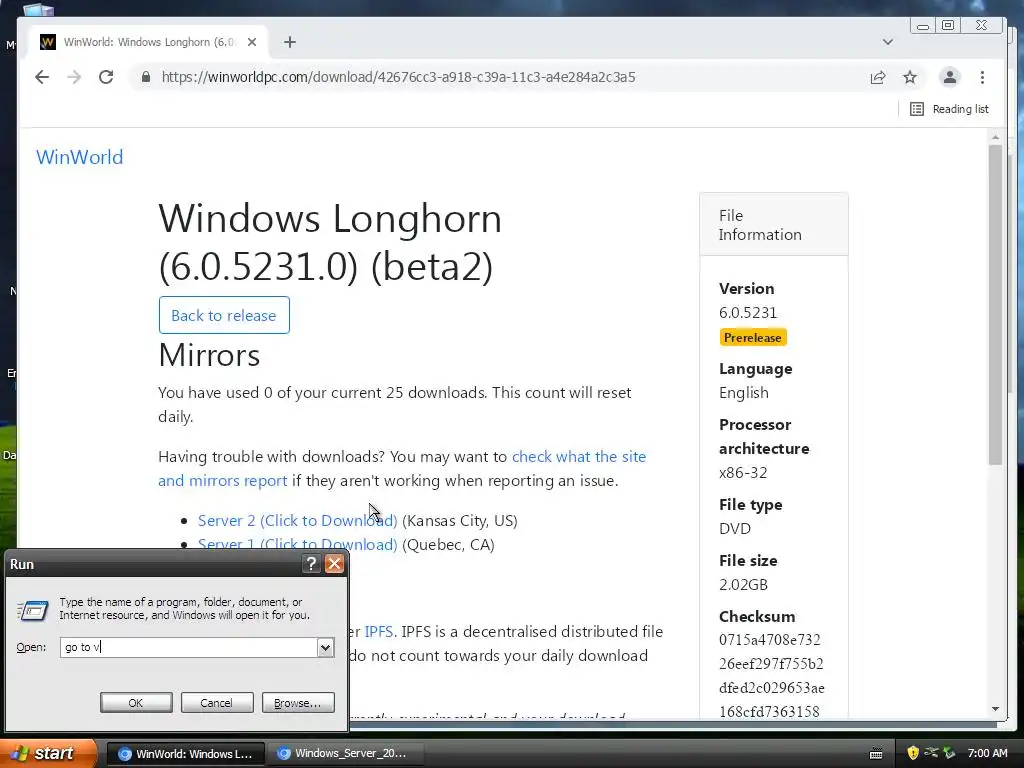The height and width of the screenshot is (768, 1024).
Task: Open the Chrome profile avatar
Action: point(950,77)
